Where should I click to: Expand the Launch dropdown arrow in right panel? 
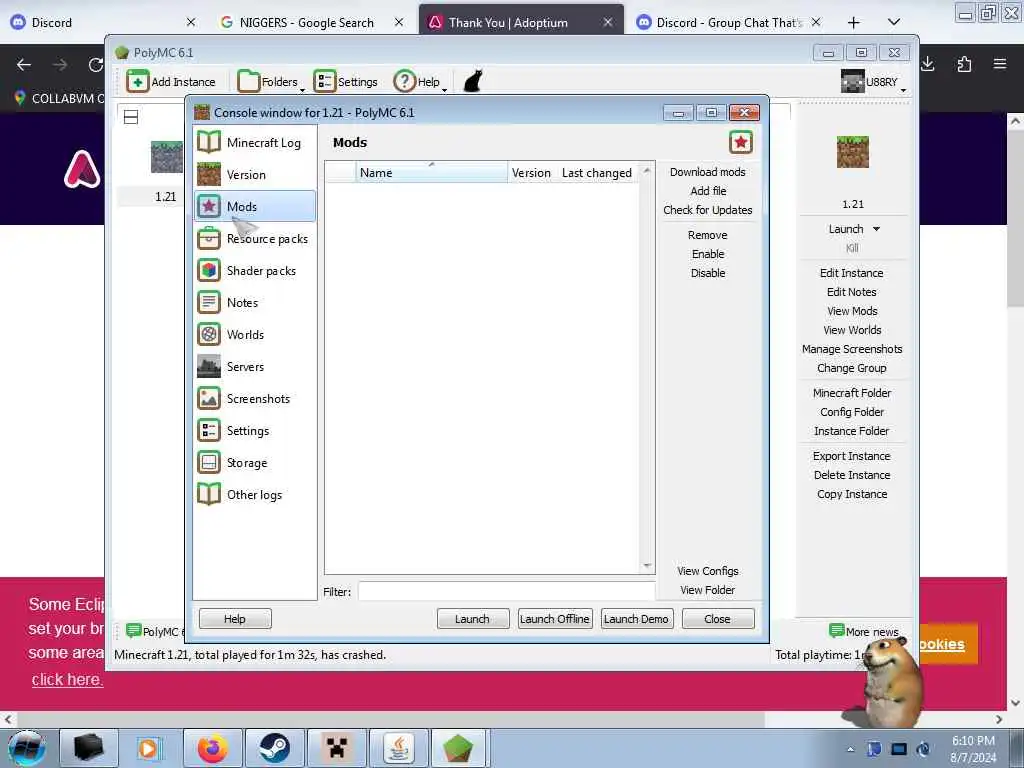coord(876,229)
